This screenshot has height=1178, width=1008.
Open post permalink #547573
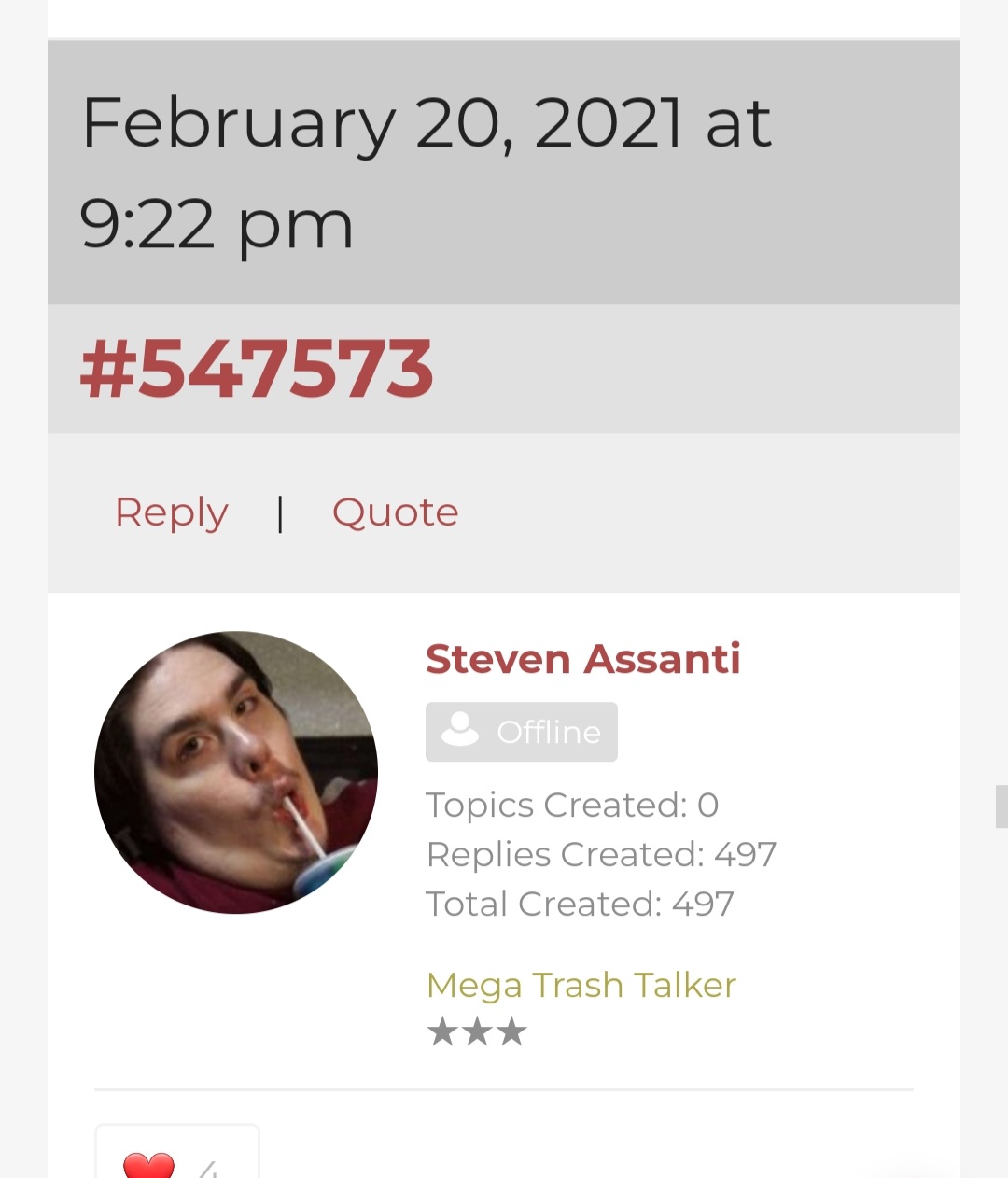tap(257, 369)
